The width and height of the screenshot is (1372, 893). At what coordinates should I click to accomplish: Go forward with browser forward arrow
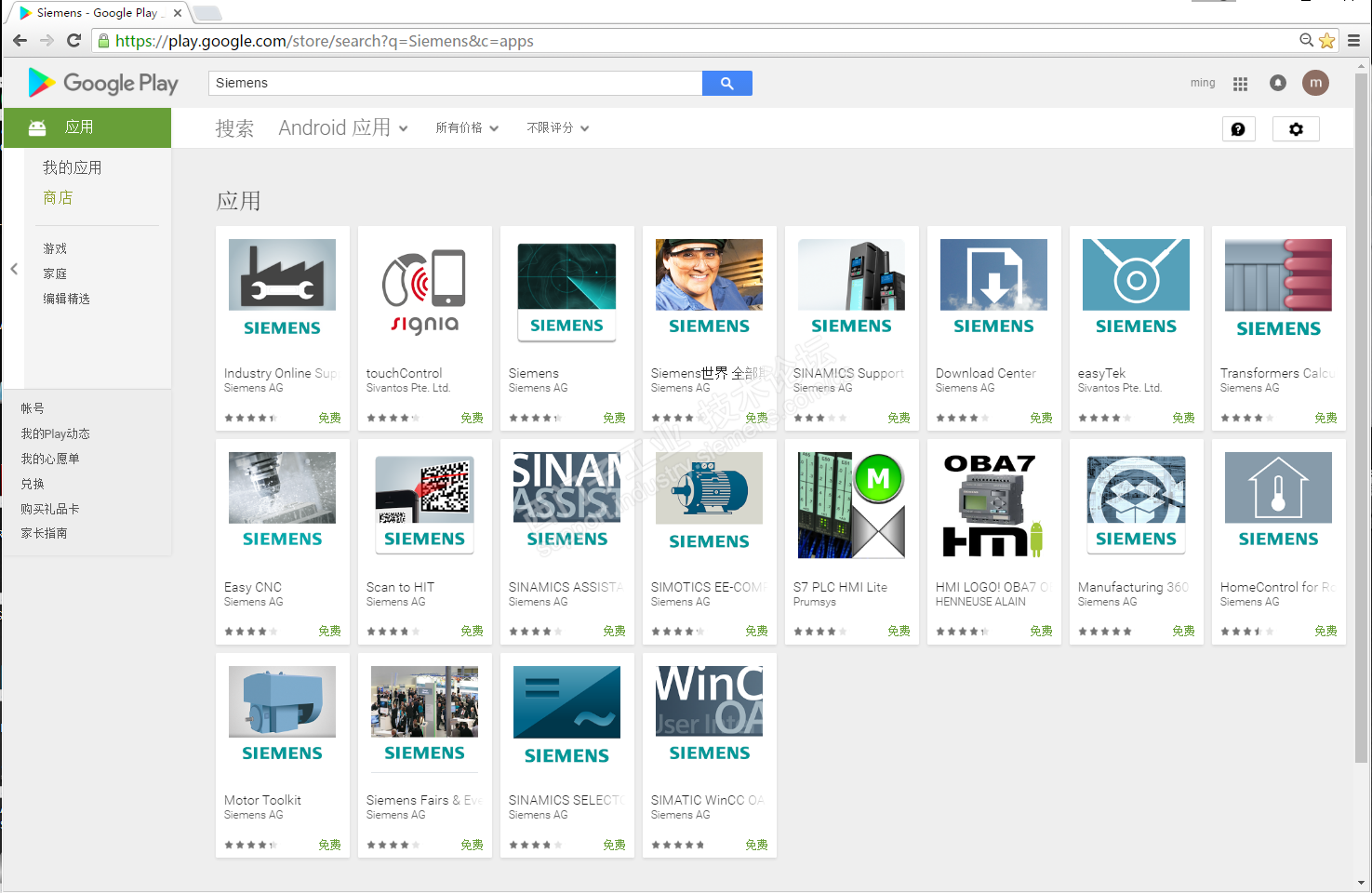click(47, 40)
